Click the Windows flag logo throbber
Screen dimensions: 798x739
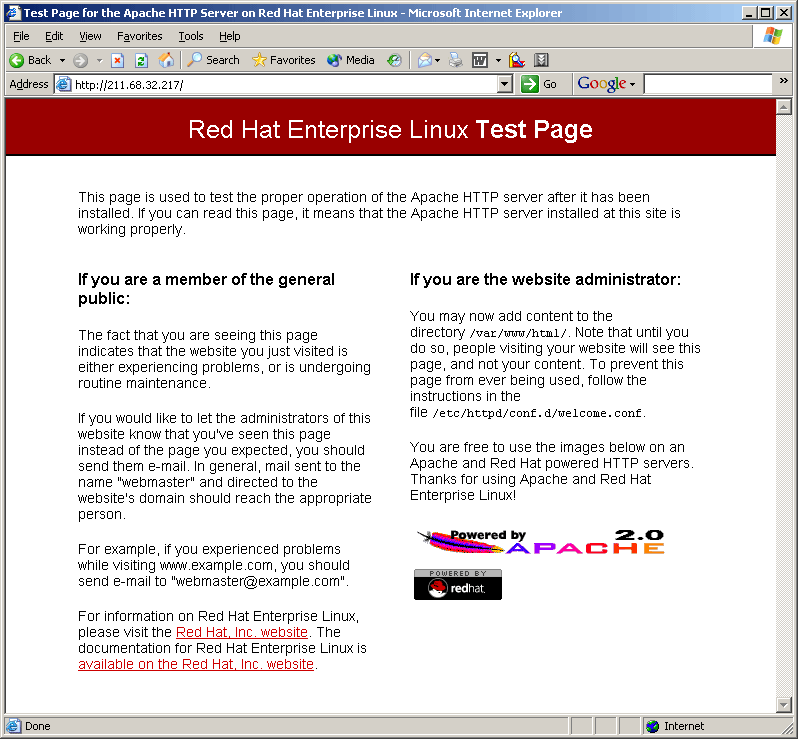[x=773, y=36]
